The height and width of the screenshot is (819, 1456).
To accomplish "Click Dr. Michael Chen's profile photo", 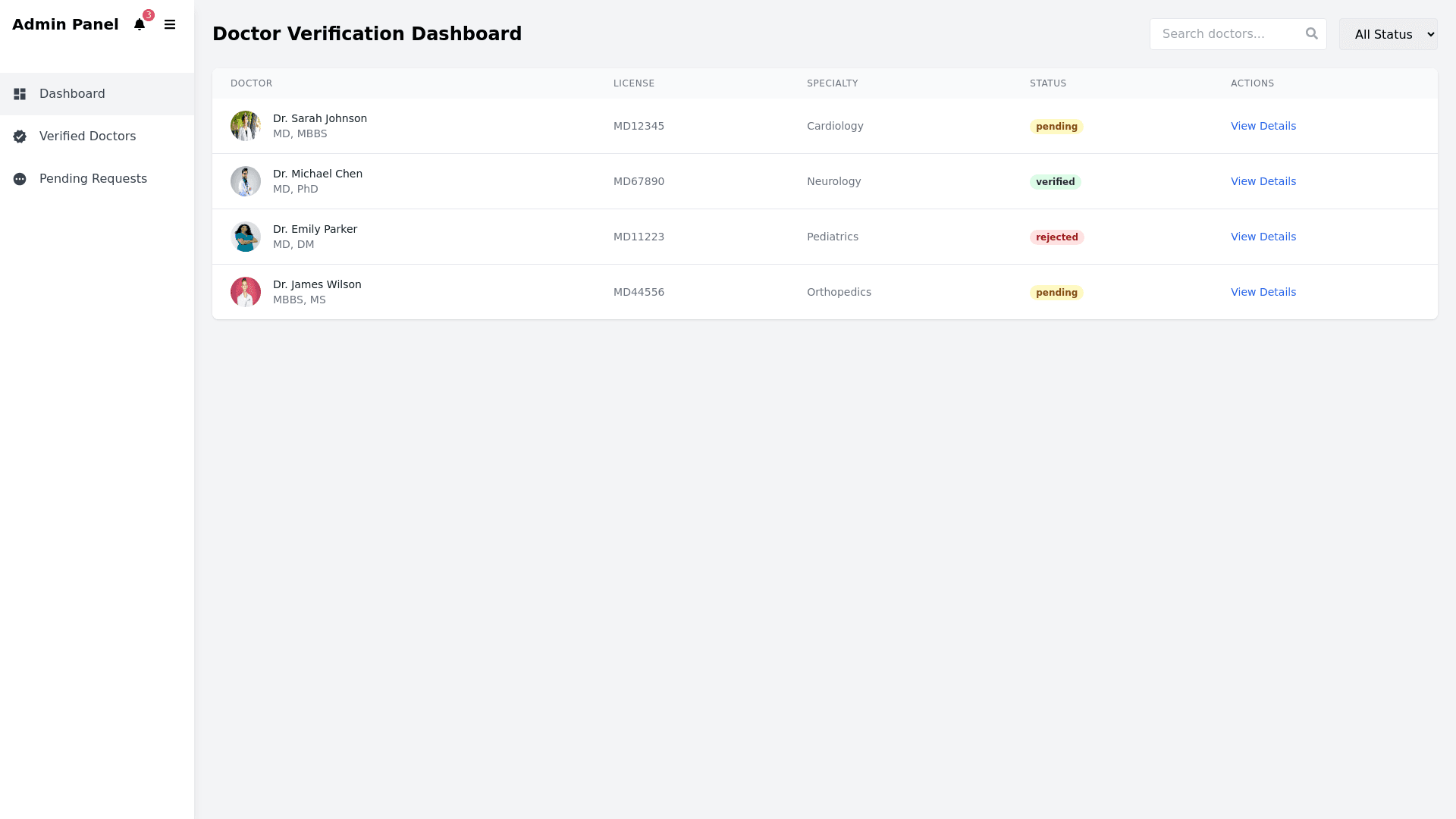I will [246, 181].
